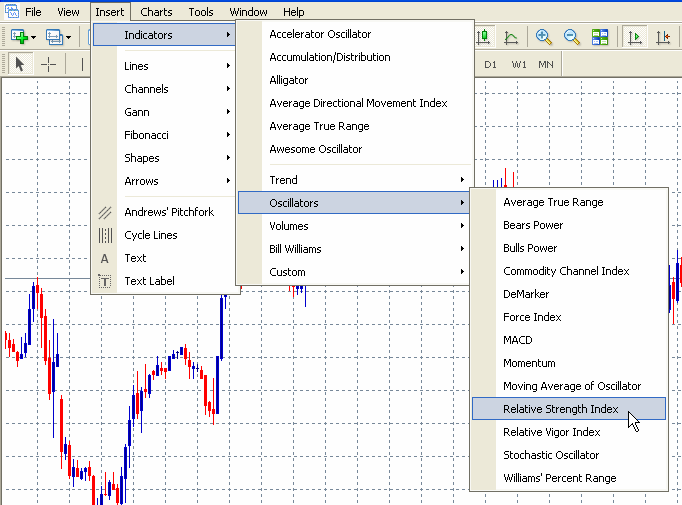
Task: Open the New Chart dropdown arrow
Action: 33,37
